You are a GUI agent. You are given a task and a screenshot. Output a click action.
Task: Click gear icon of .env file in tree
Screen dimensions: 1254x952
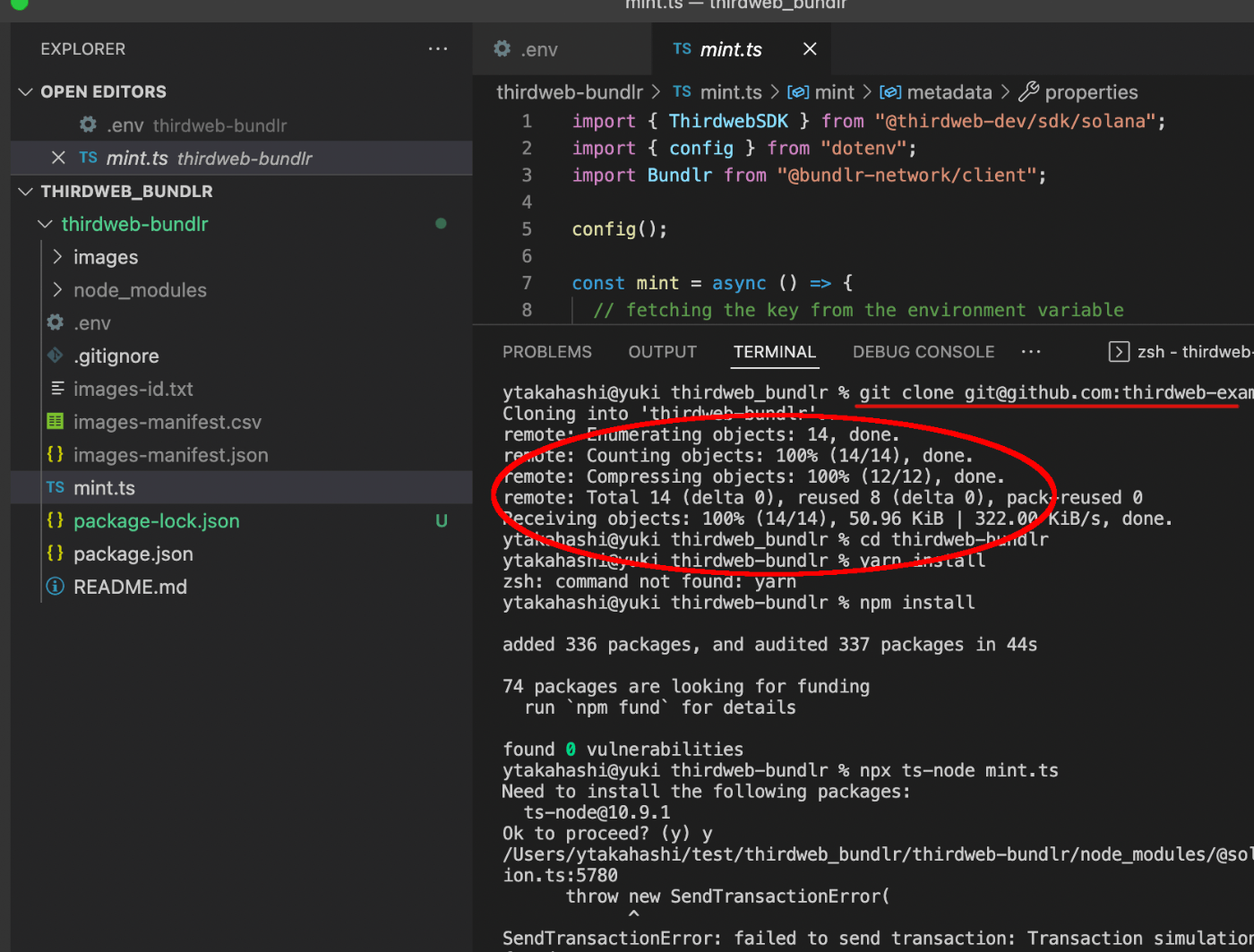coord(56,322)
